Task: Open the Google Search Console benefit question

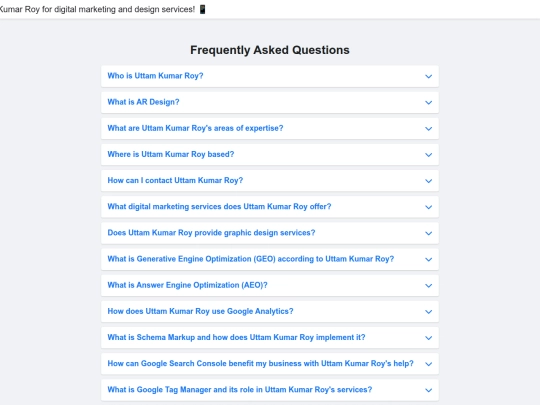Action: point(270,364)
